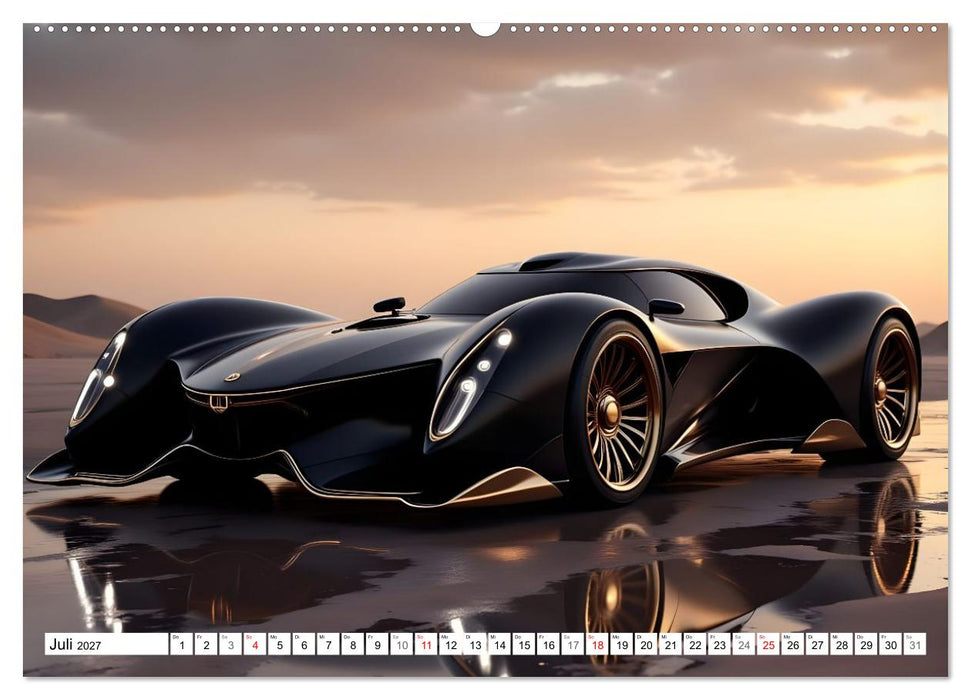Screen dimensions: 971x700
Task: Select day 6 in the calendar strip
Action: click(x=304, y=644)
